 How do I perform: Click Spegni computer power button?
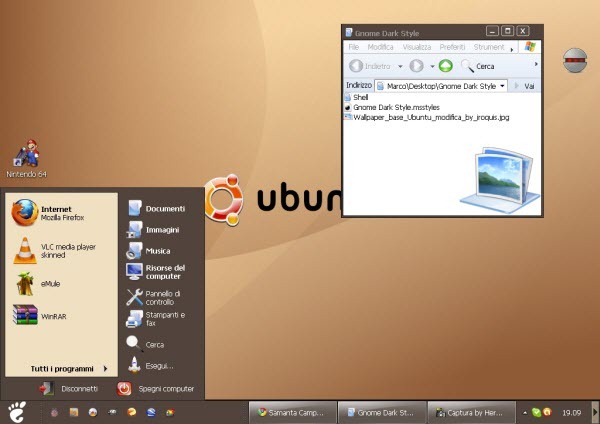tap(156, 388)
